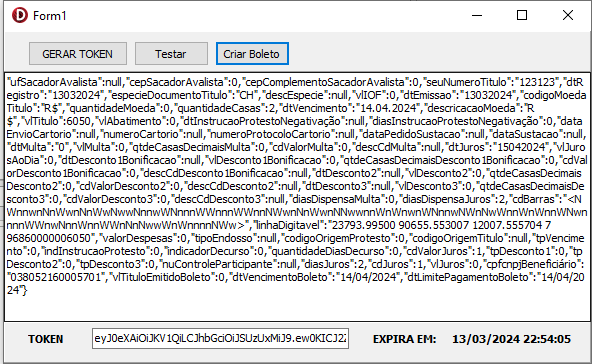Click the empty area below the JSON text

tap(298, 308)
